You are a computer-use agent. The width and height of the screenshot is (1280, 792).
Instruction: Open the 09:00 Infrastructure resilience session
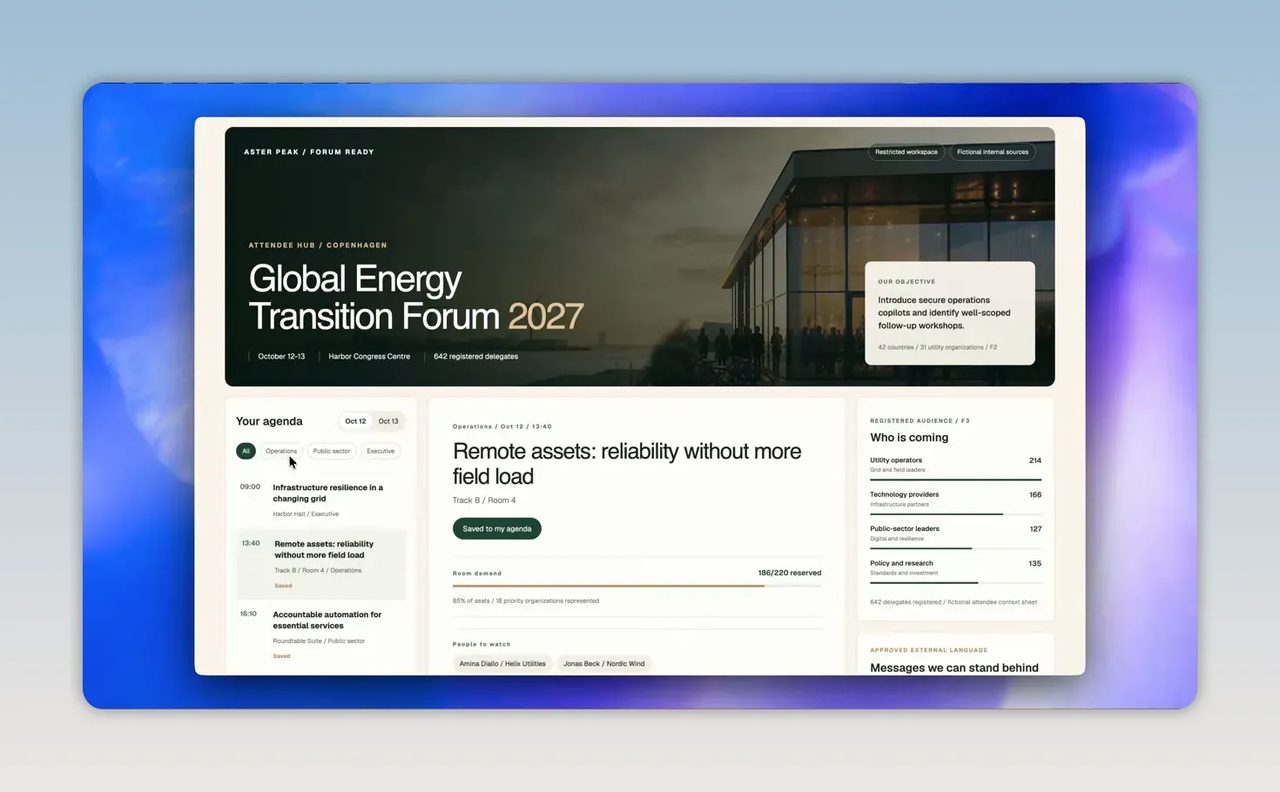pyautogui.click(x=320, y=500)
